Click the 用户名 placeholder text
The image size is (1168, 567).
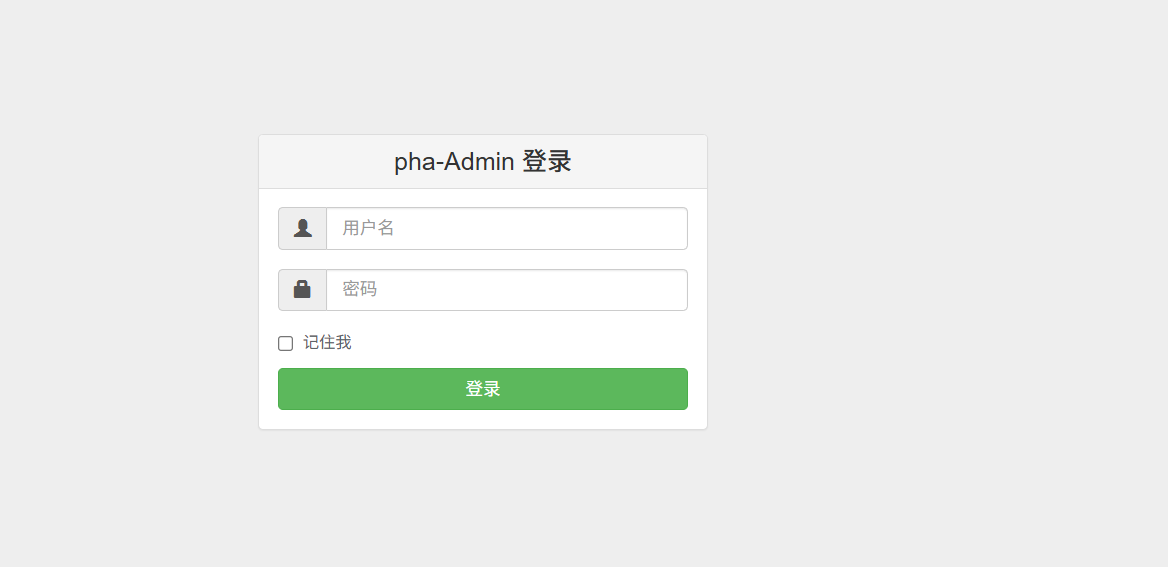click(x=368, y=228)
